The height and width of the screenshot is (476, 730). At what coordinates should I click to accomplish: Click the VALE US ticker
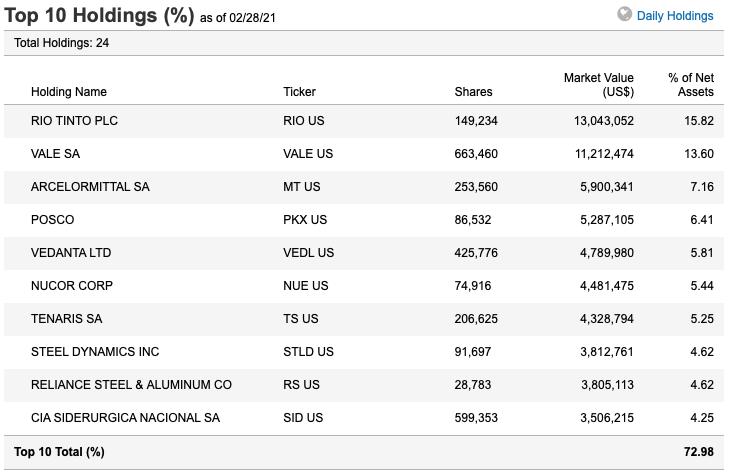point(308,154)
